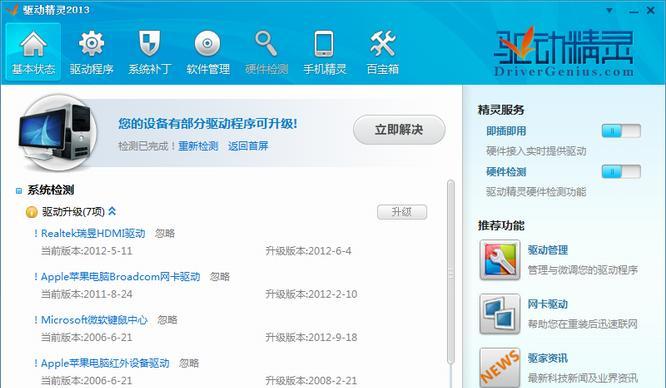Click 当前版本:2011-8-24 text
Image resolution: width=666 pixels, height=388 pixels.
[87, 295]
